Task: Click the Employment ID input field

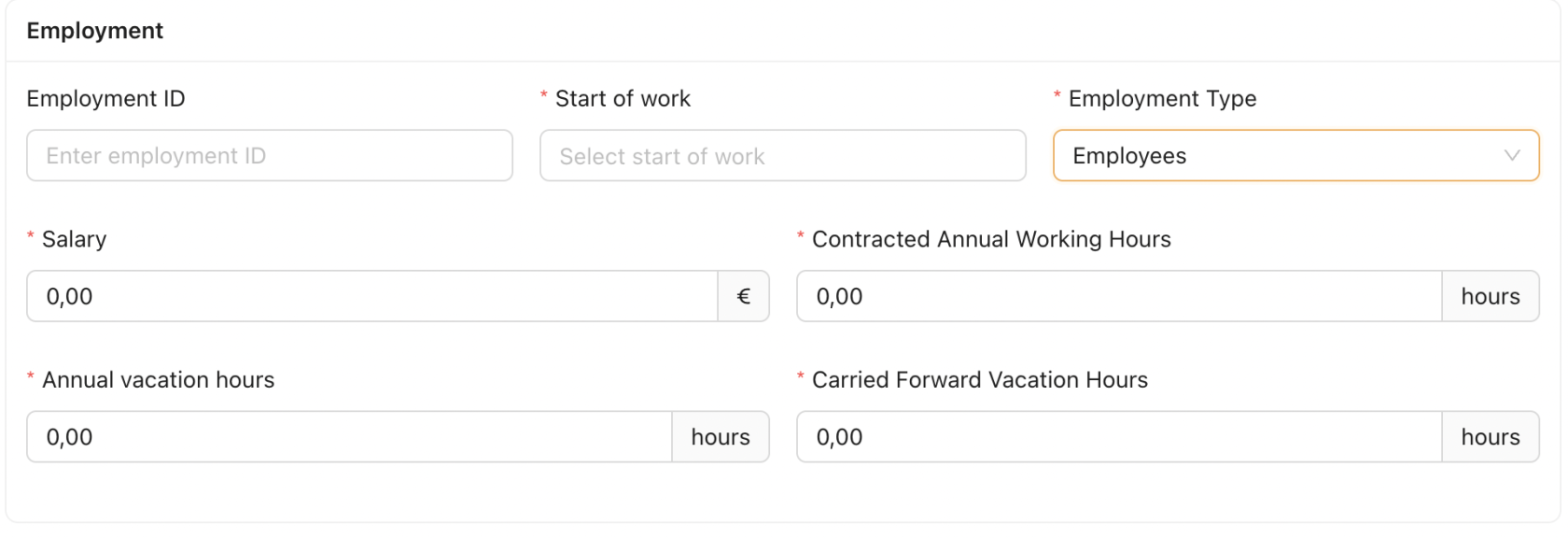Action: (269, 156)
